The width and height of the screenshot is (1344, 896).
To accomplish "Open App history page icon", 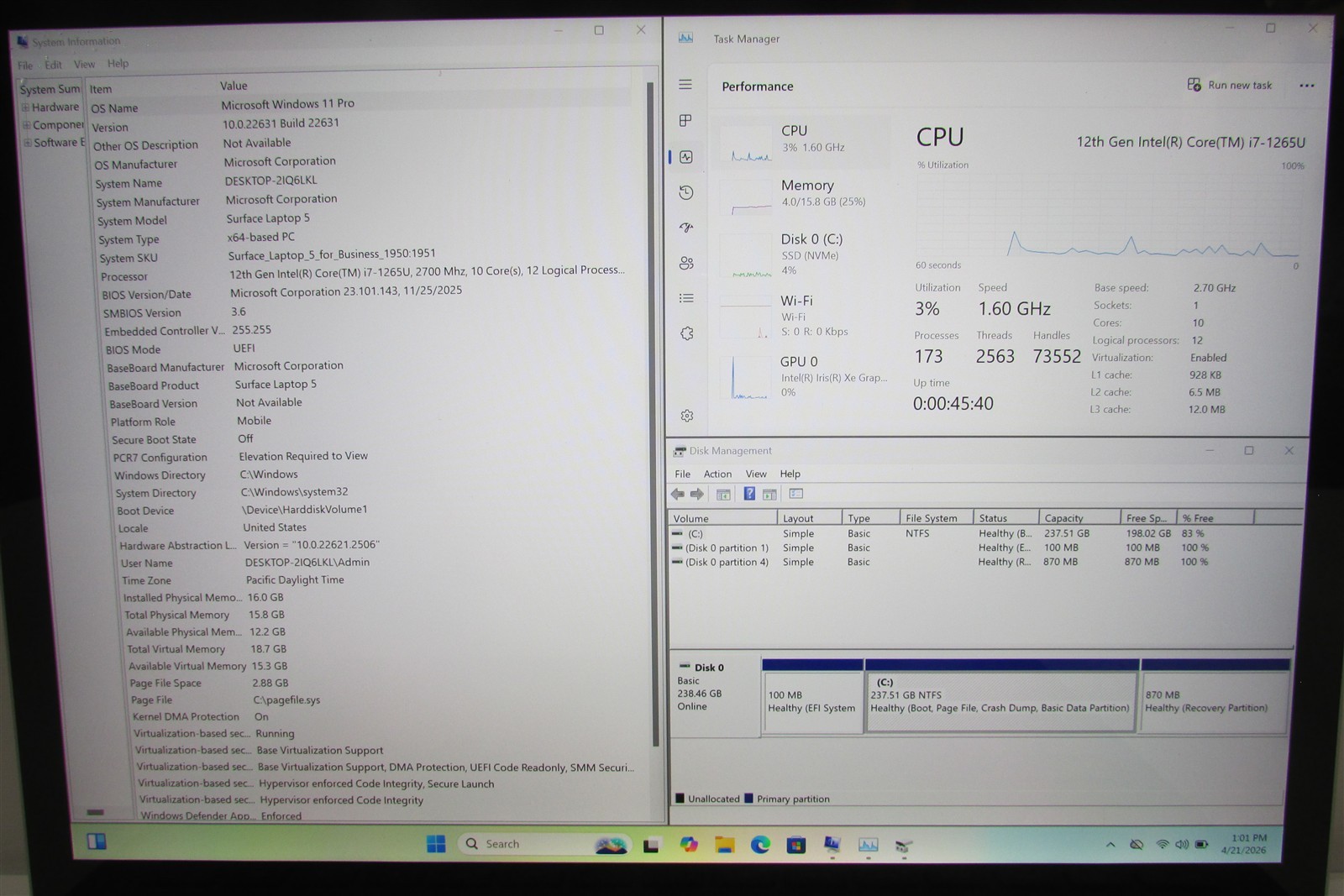I will 686,192.
